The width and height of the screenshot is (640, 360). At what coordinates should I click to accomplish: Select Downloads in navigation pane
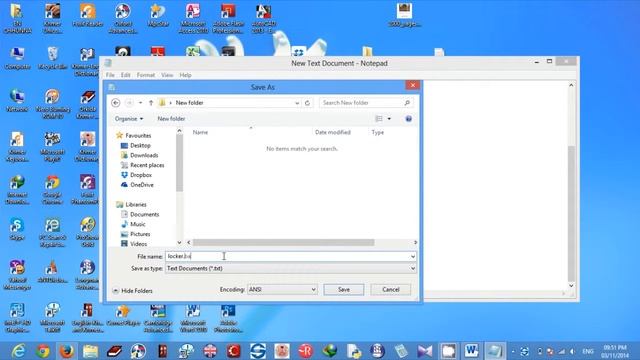click(x=140, y=156)
